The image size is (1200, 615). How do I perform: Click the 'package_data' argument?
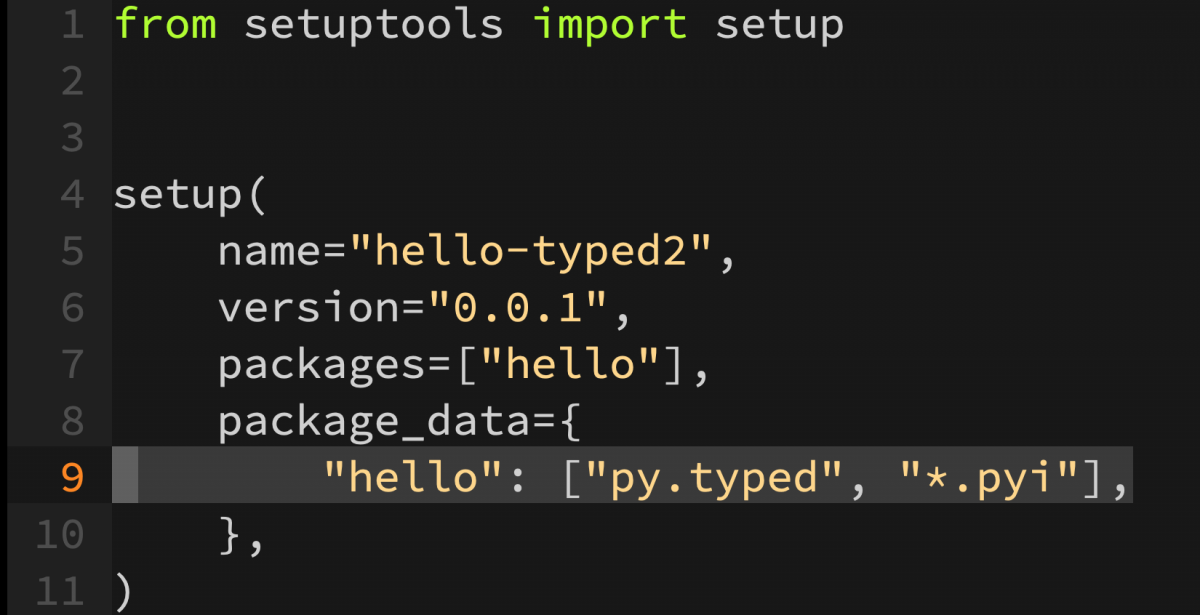click(x=373, y=421)
